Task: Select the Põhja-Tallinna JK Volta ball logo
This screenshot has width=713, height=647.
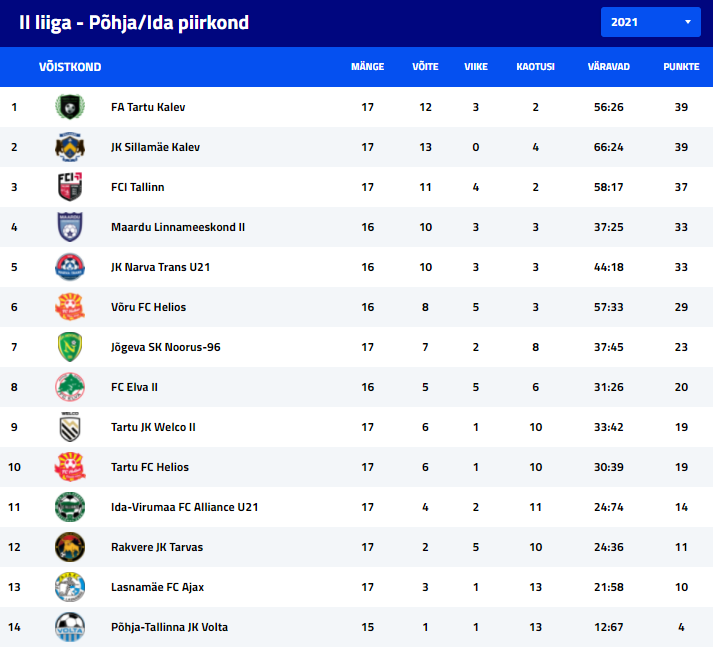Action: click(70, 627)
